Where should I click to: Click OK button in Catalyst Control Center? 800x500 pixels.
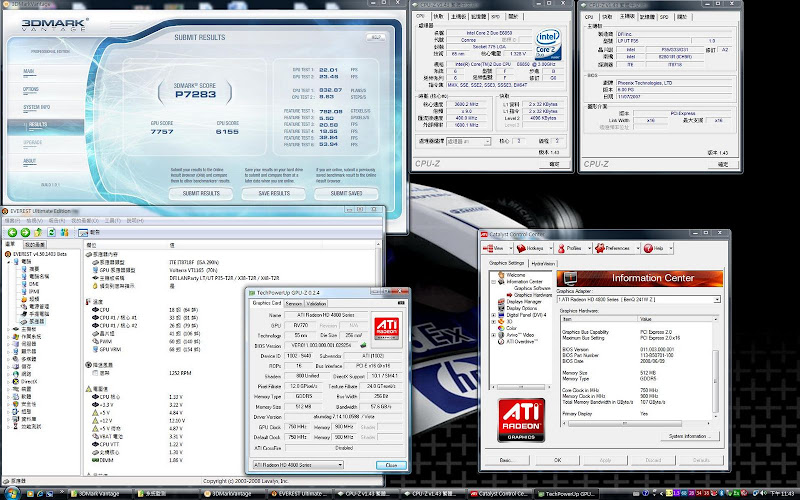pyautogui.click(x=558, y=460)
